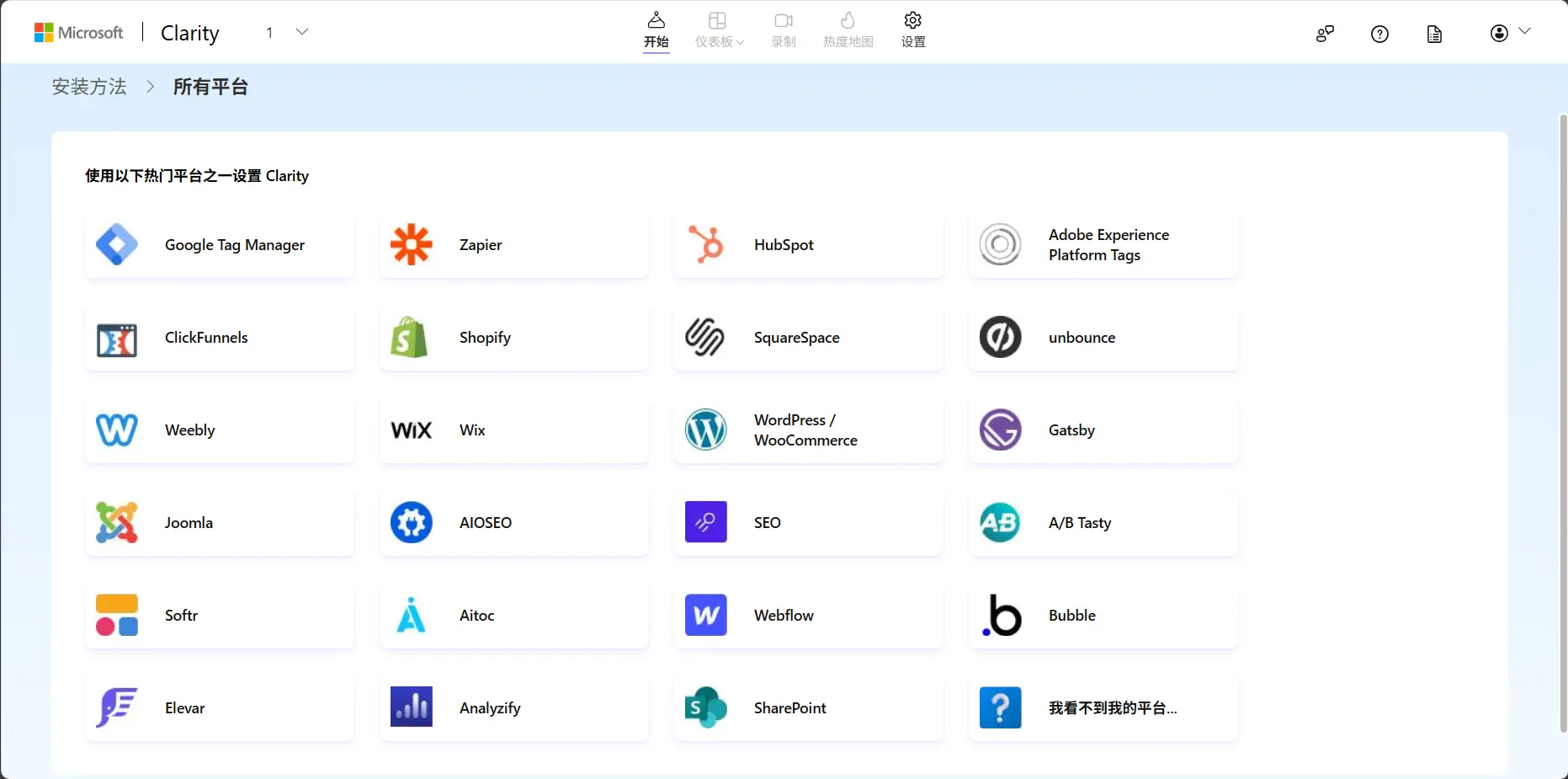1568x779 pixels.
Task: Choose the HubSpot platform icon
Action: tap(705, 245)
